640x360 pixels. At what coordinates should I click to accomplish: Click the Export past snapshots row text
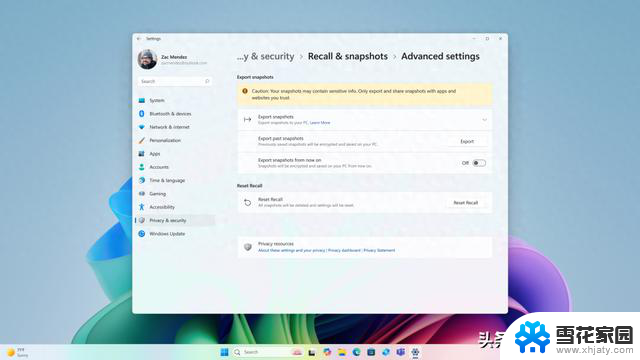tap(281, 139)
